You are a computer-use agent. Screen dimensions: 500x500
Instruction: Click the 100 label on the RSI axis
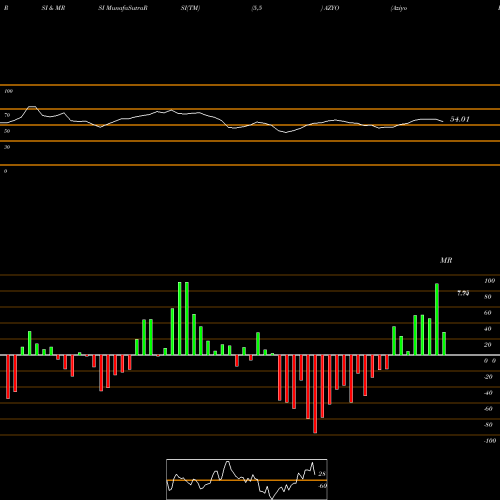pyautogui.click(x=8, y=91)
